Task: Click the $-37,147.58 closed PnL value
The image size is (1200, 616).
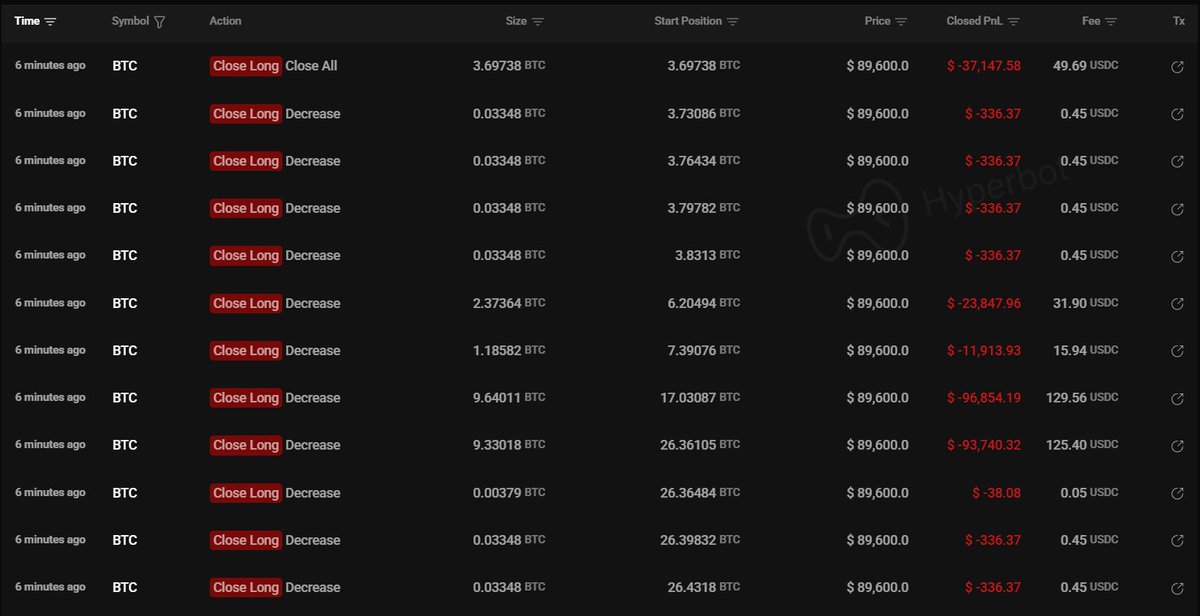Action: (983, 66)
